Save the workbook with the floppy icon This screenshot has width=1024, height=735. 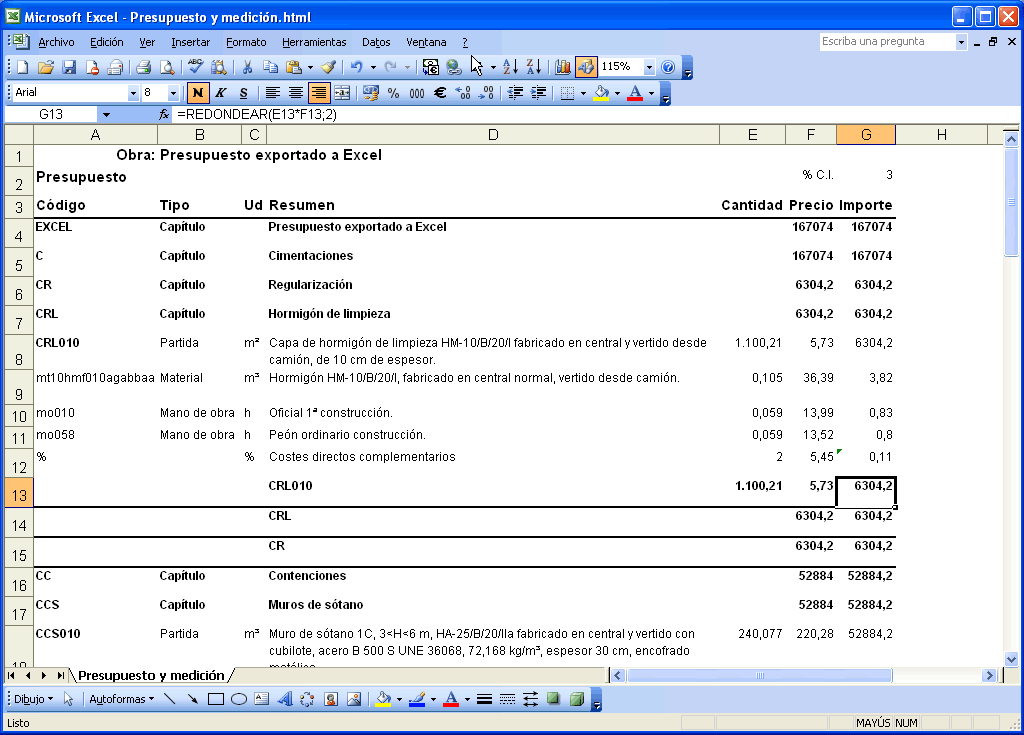coord(69,67)
